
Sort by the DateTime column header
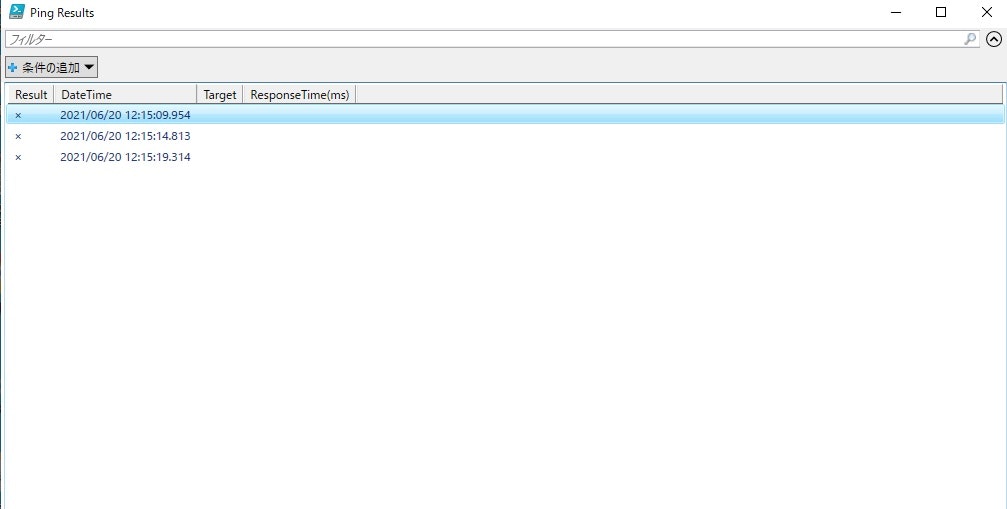125,94
